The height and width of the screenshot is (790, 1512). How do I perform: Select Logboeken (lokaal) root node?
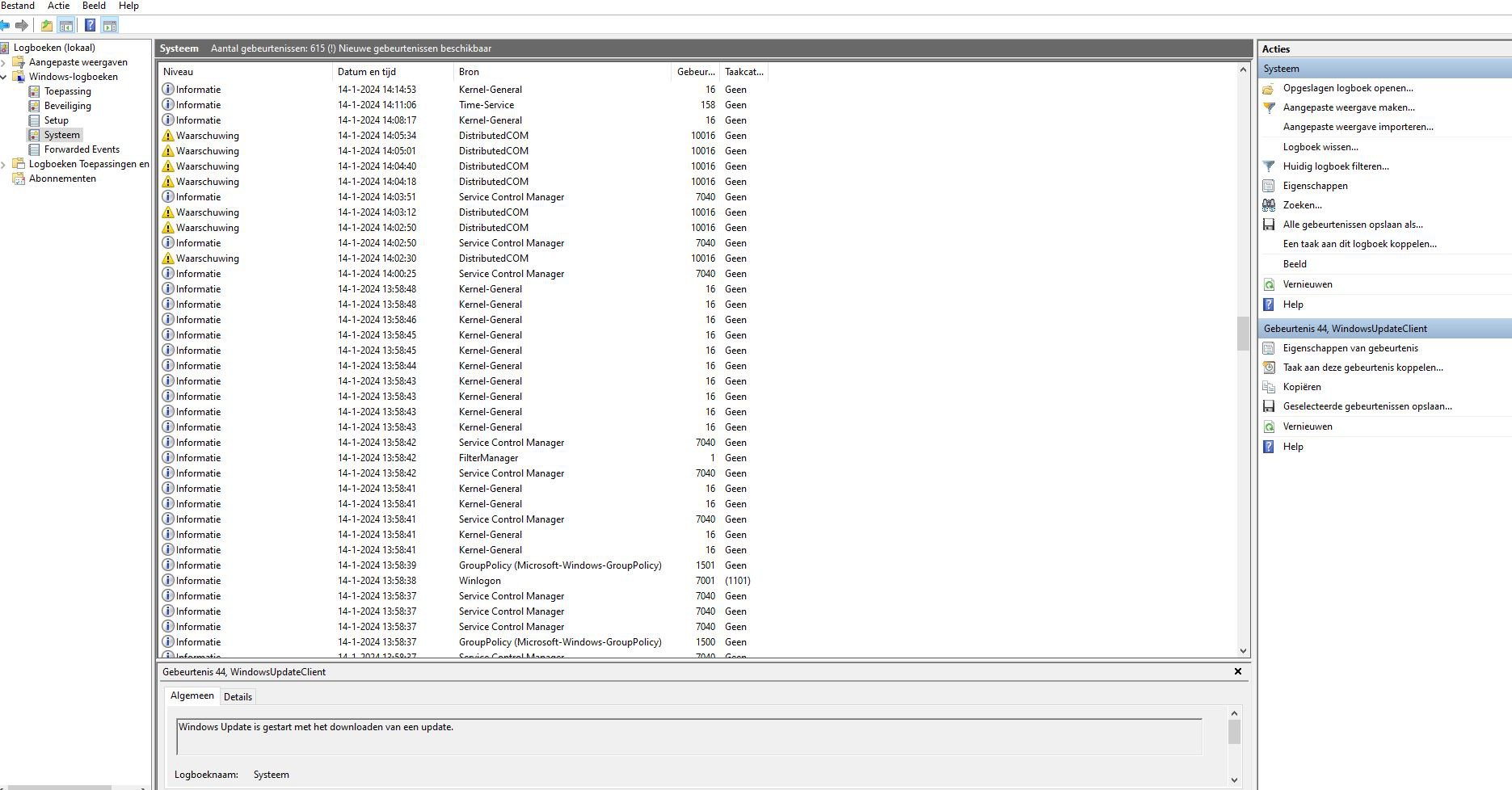(54, 48)
